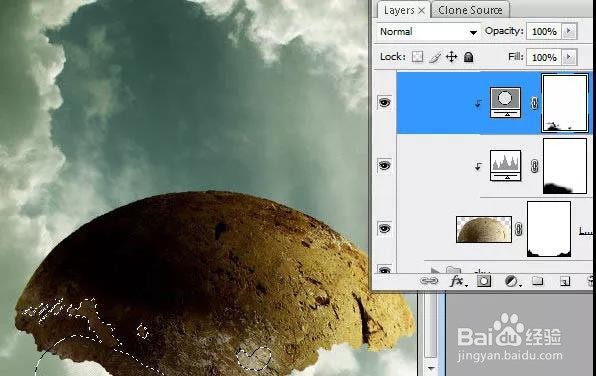This screenshot has height=376, width=596.
Task: Click the Link Layers button
Action: pos(429,281)
